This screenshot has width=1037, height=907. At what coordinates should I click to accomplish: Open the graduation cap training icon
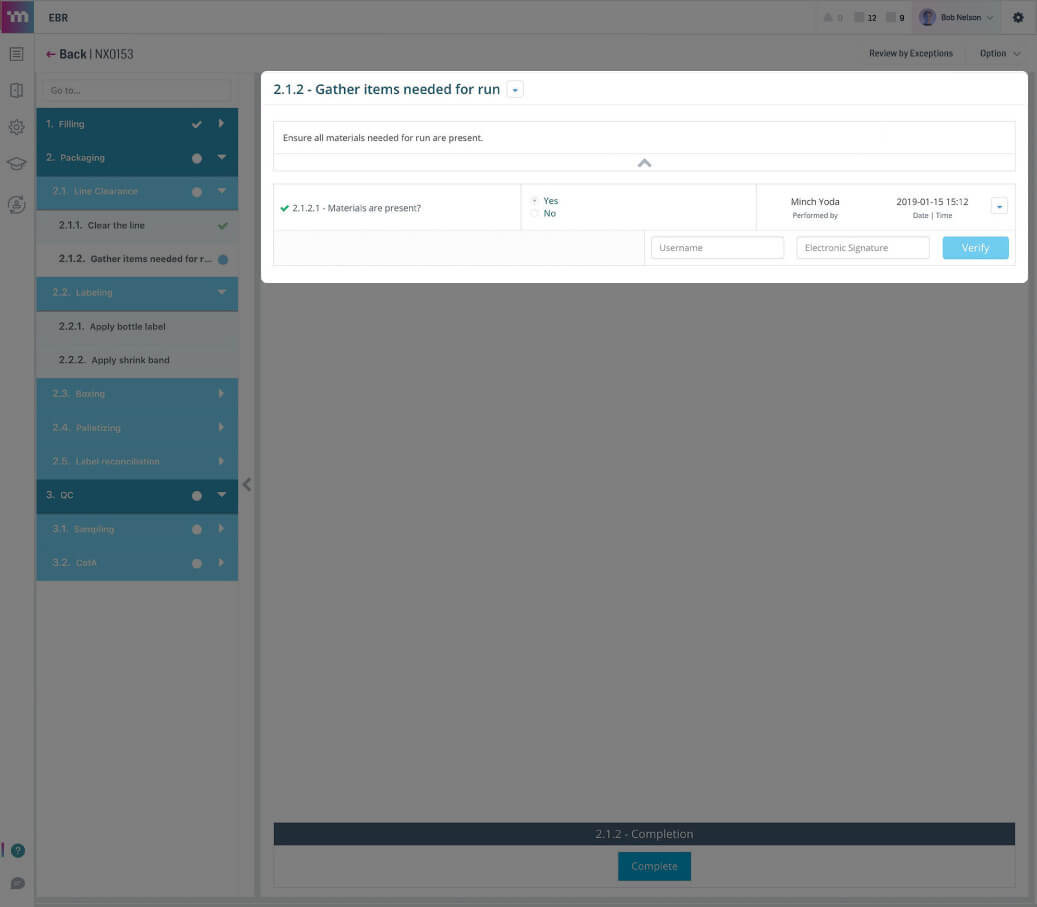click(17, 163)
